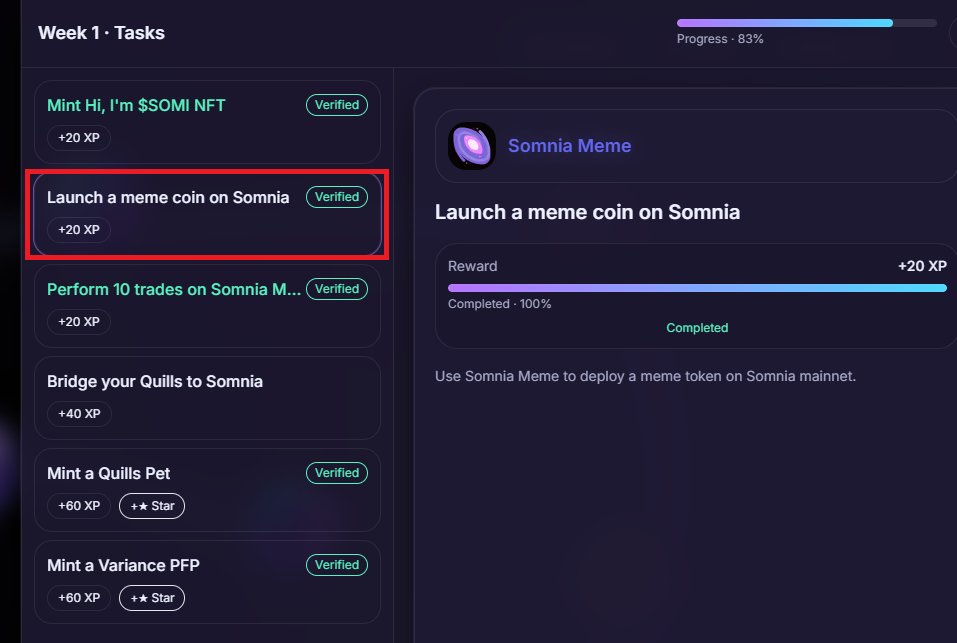Click Star chip under Mint a Variance PFP
The image size is (957, 643).
[152, 598]
